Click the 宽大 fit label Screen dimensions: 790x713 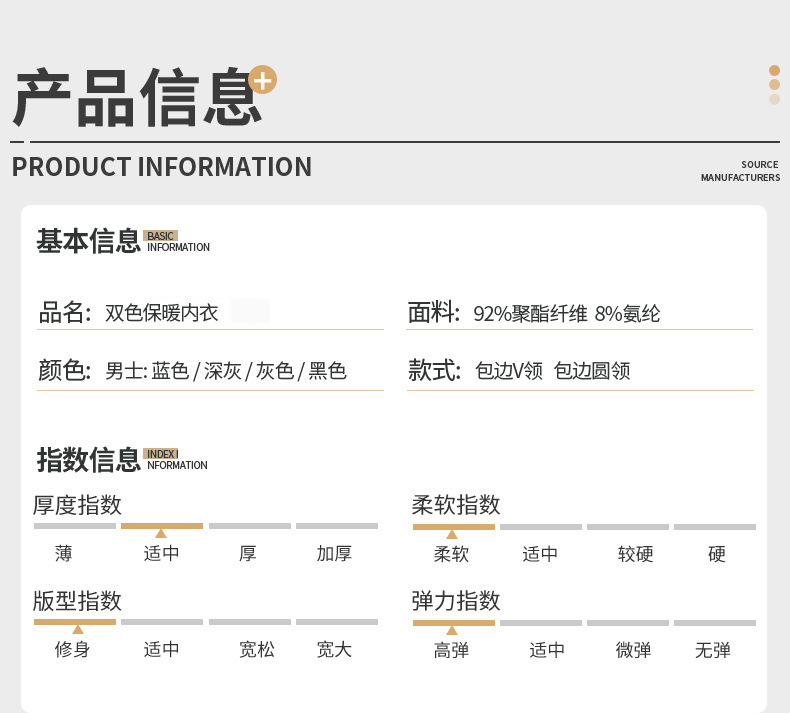[x=334, y=649]
